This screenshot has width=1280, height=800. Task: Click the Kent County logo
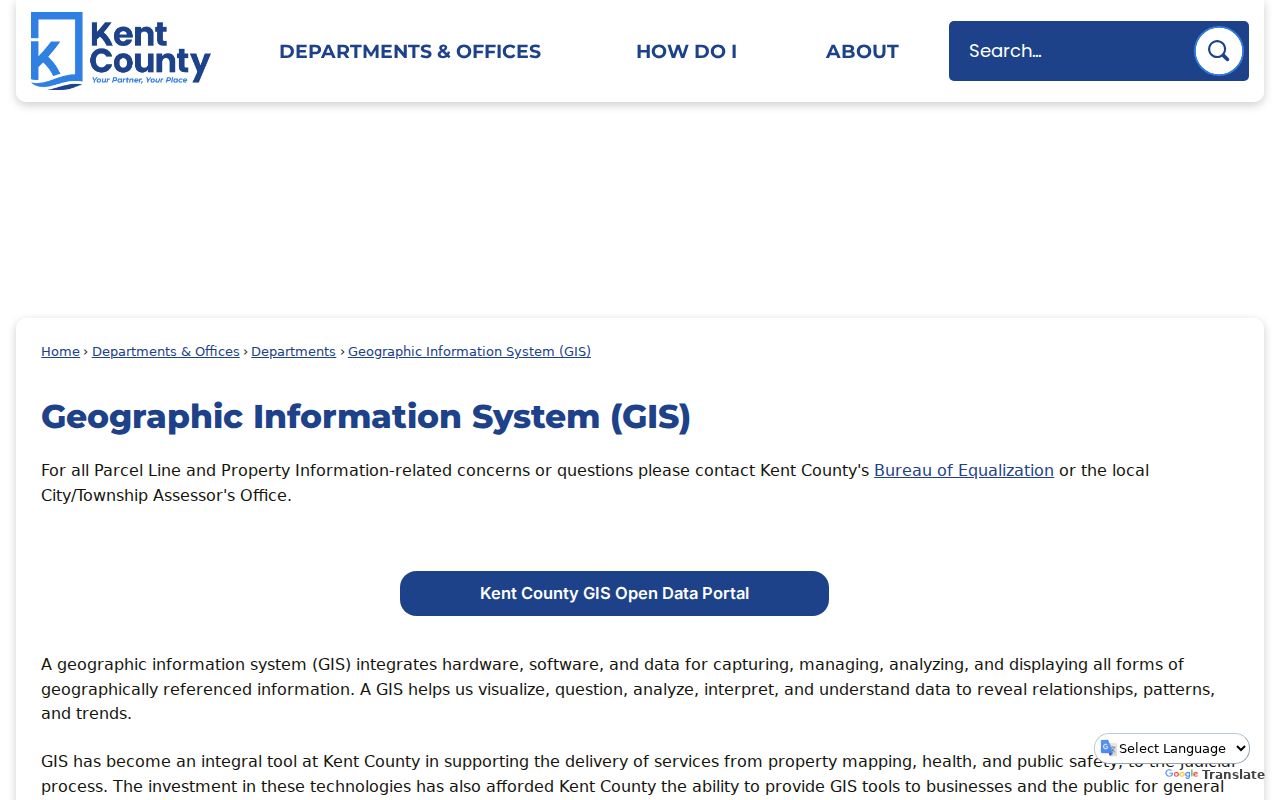point(121,51)
